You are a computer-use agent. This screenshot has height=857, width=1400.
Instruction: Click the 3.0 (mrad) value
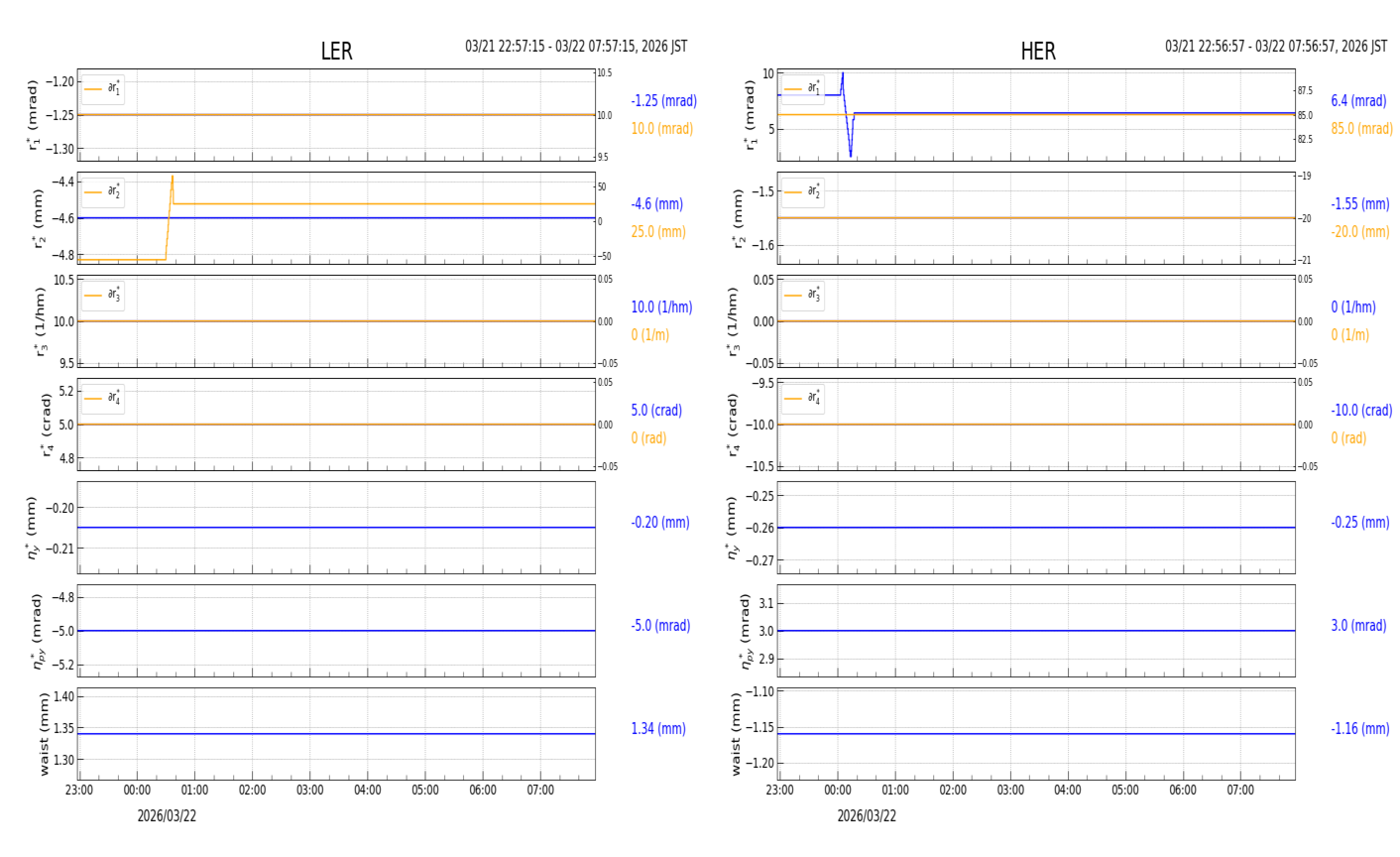click(1357, 625)
